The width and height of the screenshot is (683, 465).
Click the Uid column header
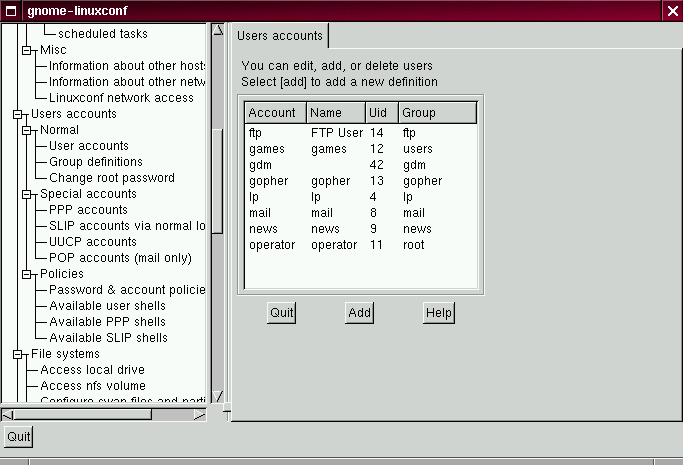pos(381,113)
